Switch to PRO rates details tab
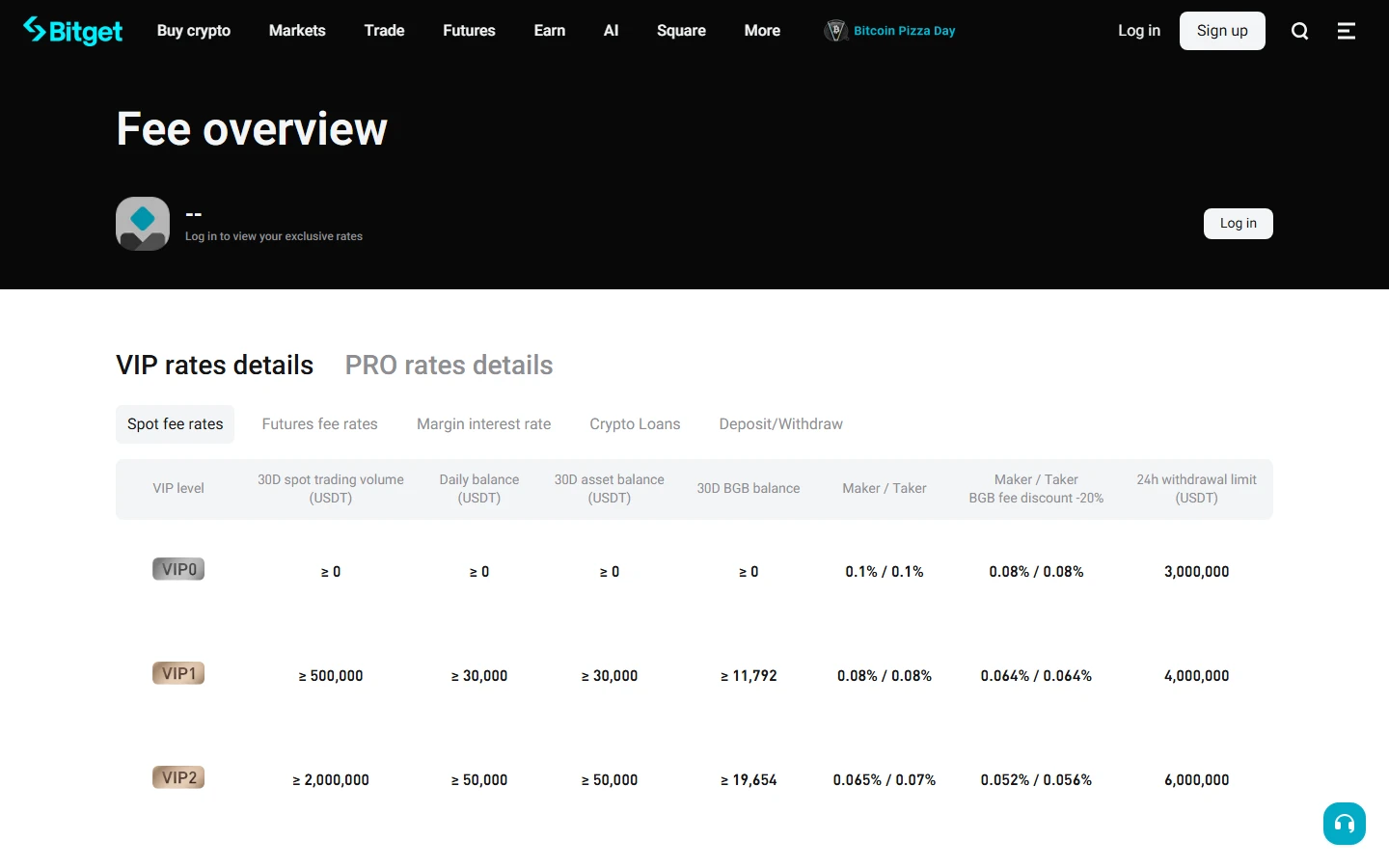The image size is (1389, 868). (x=449, y=366)
